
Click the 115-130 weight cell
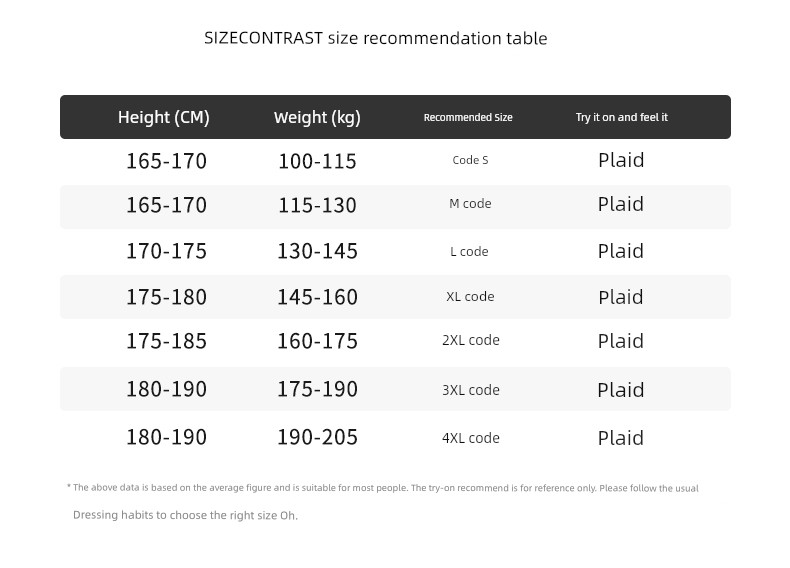(317, 205)
